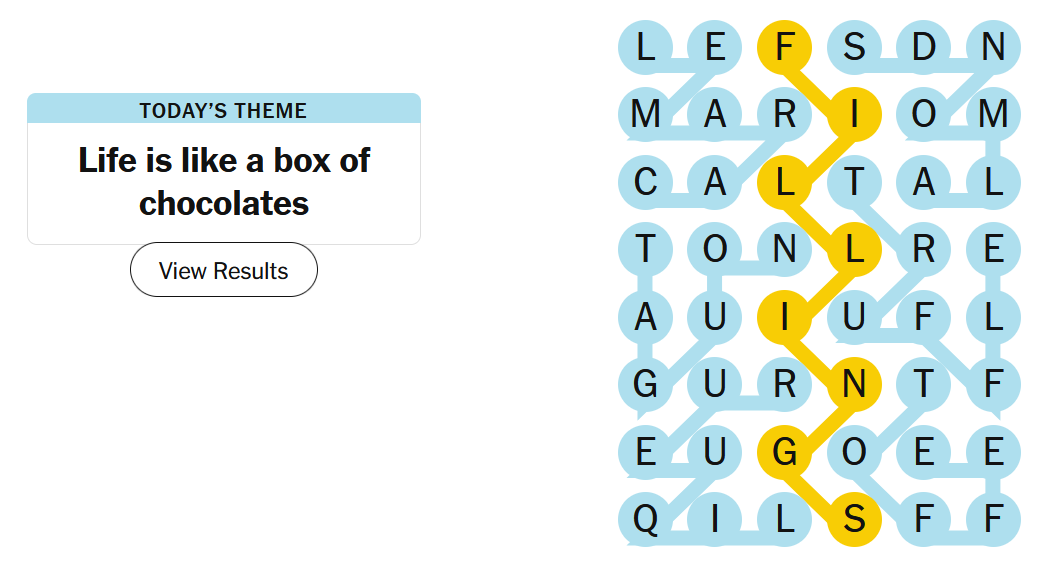
Task: Select the yellow N tile
Action: pyautogui.click(x=854, y=383)
